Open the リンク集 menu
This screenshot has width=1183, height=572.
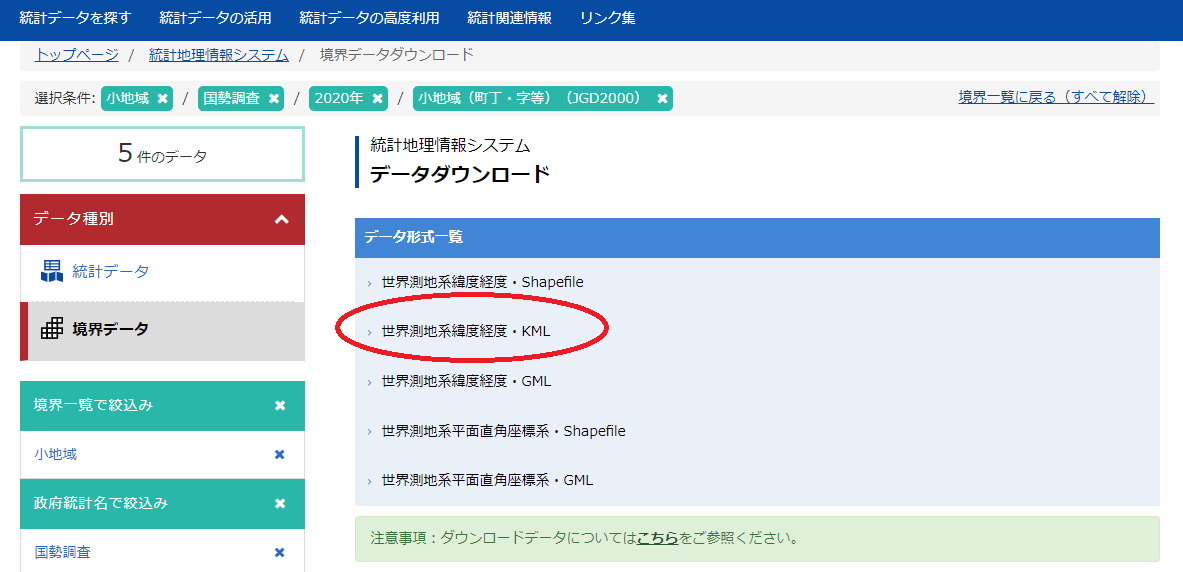[607, 18]
